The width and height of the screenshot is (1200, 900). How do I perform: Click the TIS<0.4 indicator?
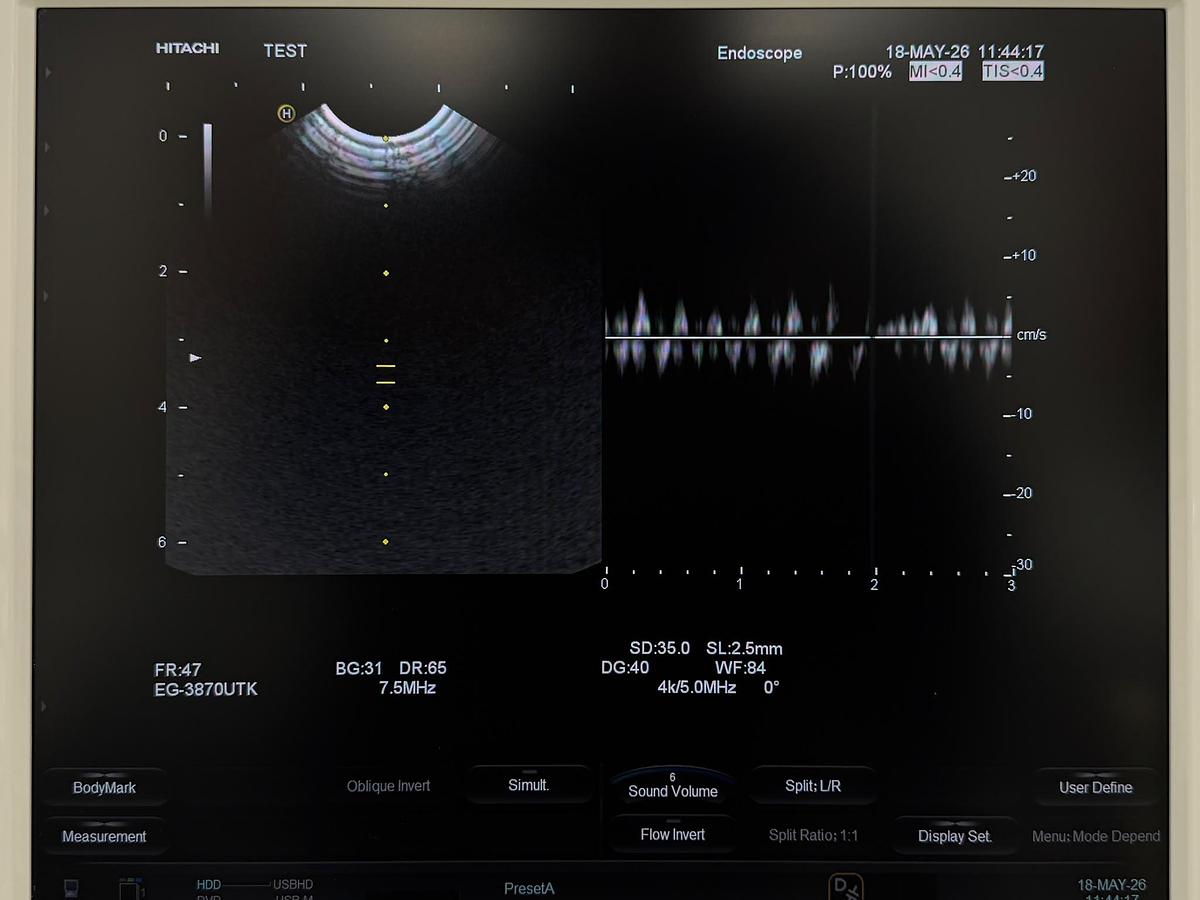(1013, 71)
